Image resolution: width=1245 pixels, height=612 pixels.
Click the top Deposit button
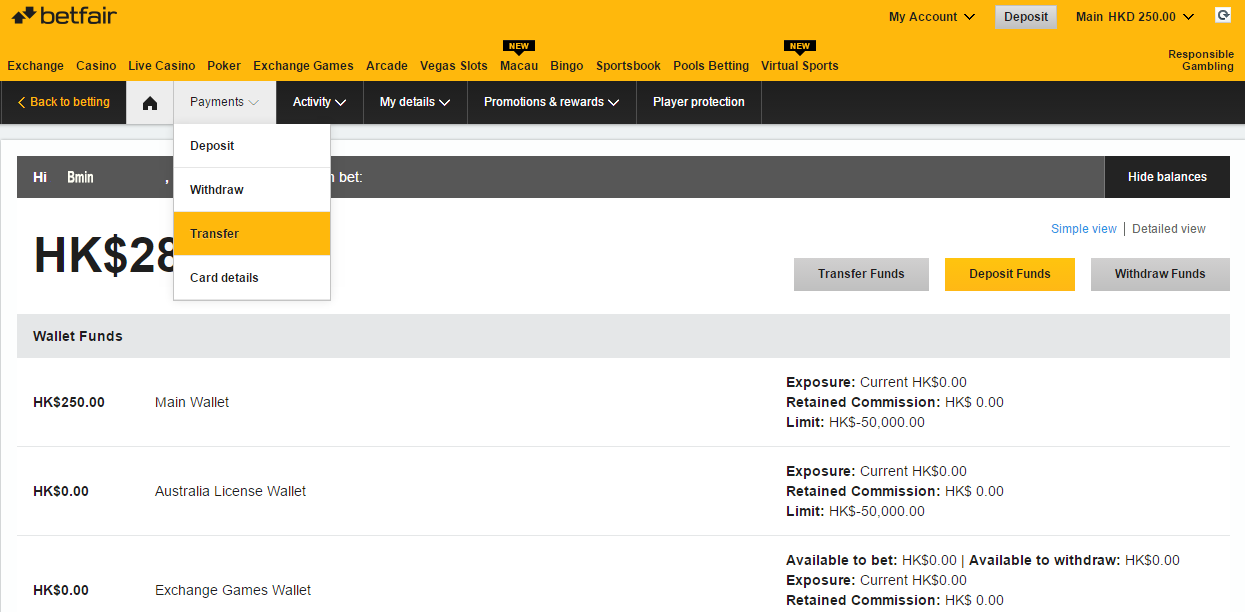(x=1026, y=17)
